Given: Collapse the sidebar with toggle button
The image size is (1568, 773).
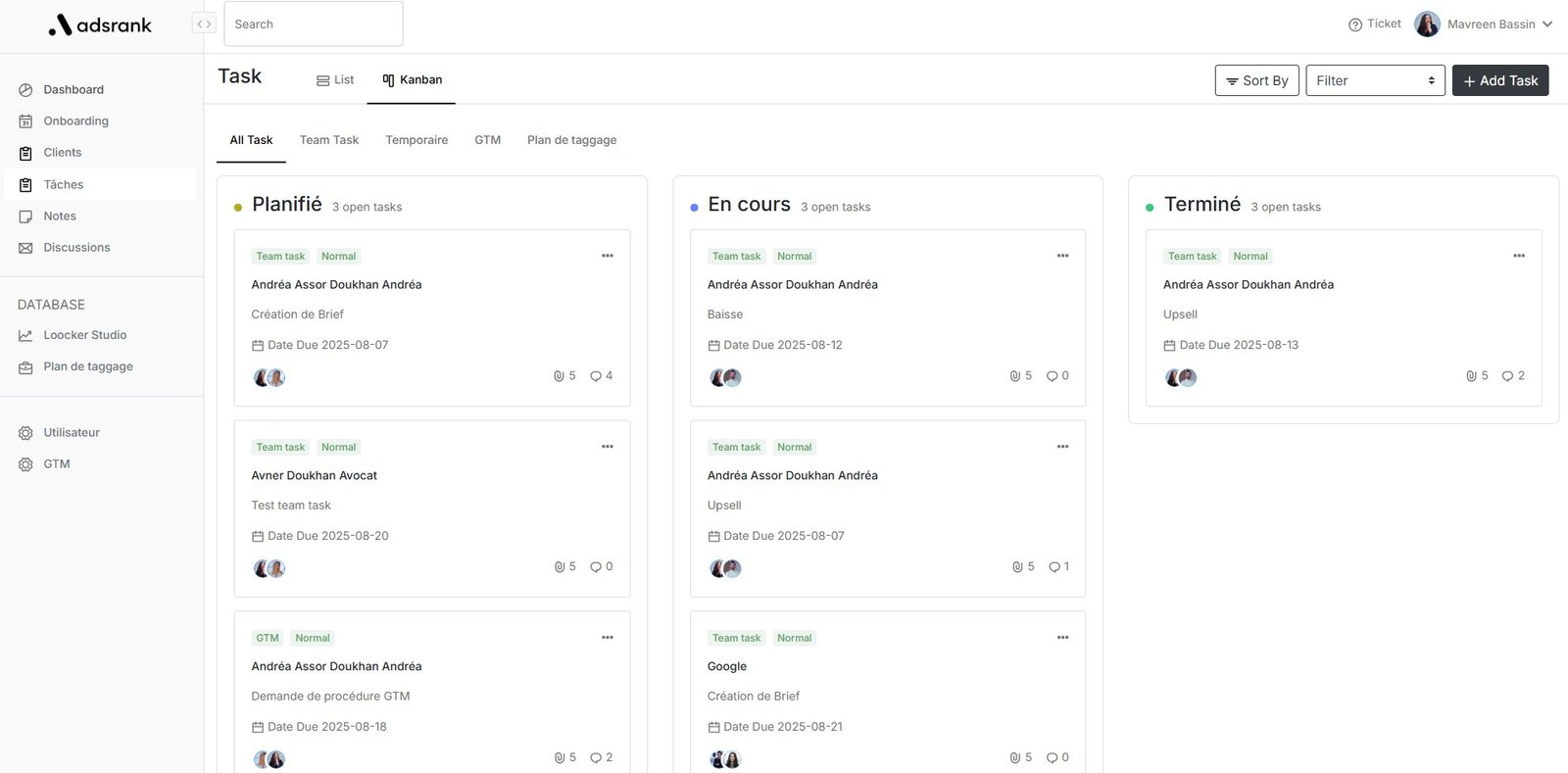Looking at the screenshot, I should tap(204, 24).
